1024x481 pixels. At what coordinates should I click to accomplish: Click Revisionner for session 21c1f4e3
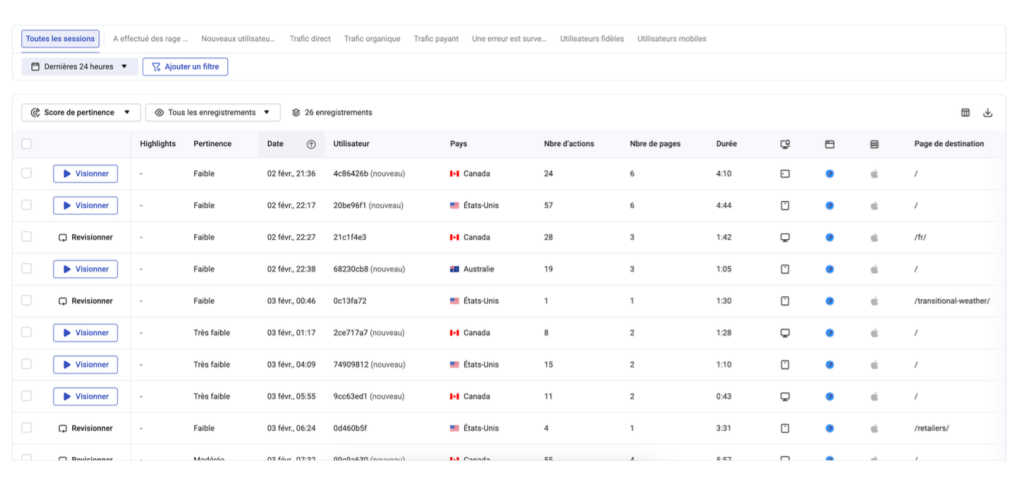tap(85, 237)
